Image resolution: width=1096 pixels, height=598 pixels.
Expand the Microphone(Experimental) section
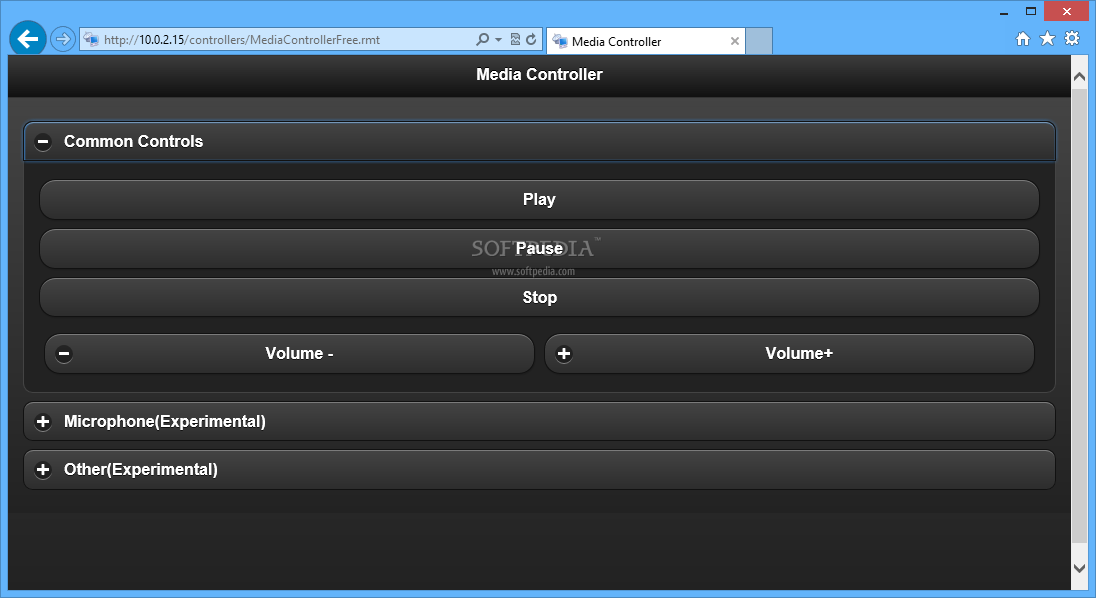539,421
